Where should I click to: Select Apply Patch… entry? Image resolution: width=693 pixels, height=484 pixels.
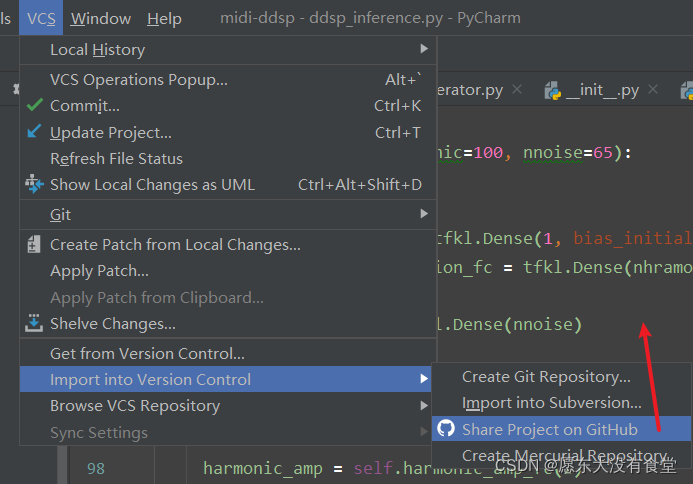click(x=228, y=271)
